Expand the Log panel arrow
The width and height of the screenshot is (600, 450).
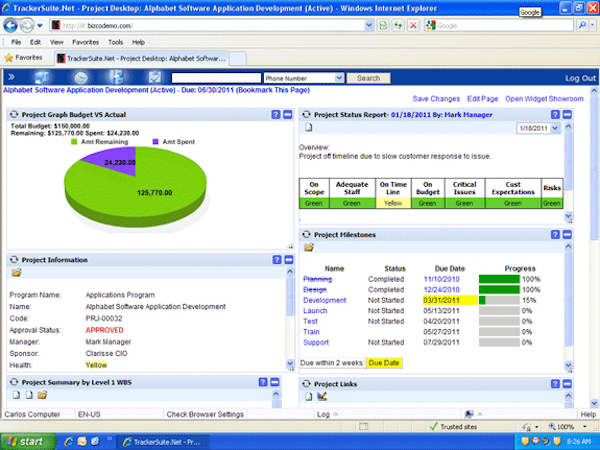336,414
